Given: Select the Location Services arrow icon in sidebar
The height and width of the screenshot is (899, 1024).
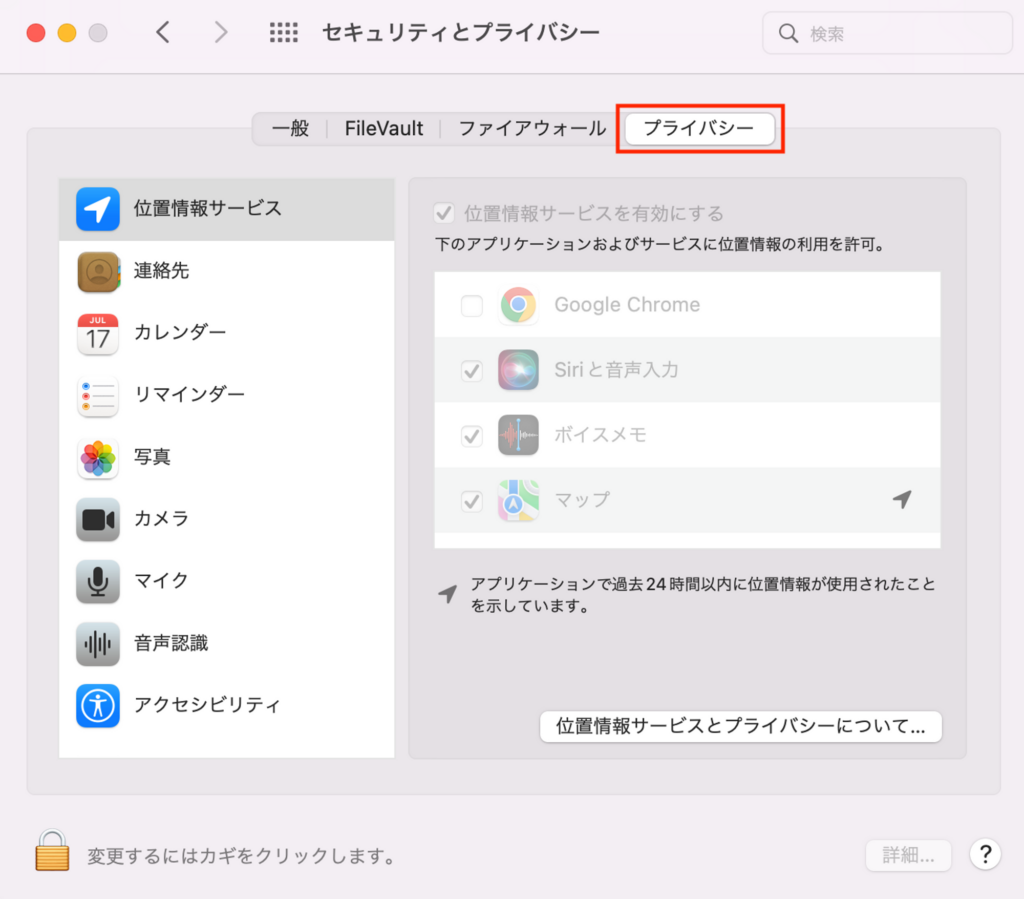Looking at the screenshot, I should click(x=97, y=209).
